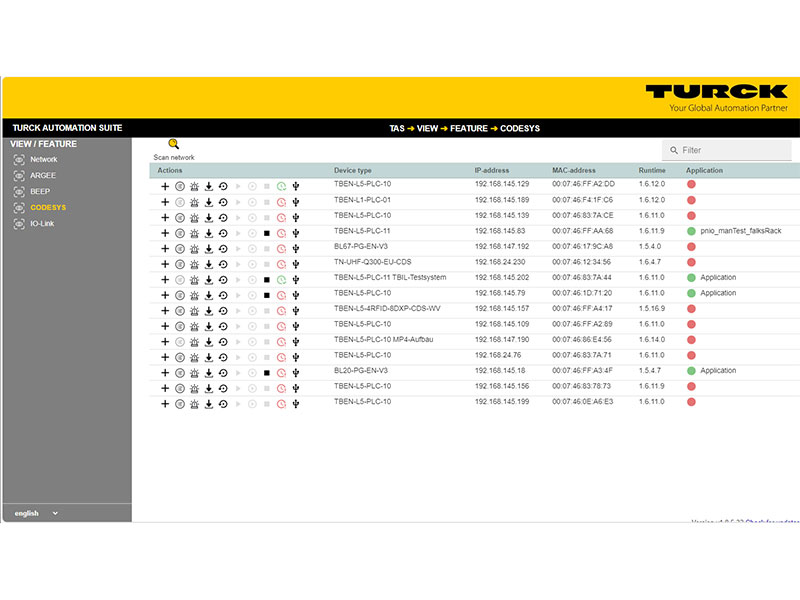The width and height of the screenshot is (800, 600).
Task: Click the reset icon for TBEN-L1-PLC-01
Action: pos(223,203)
